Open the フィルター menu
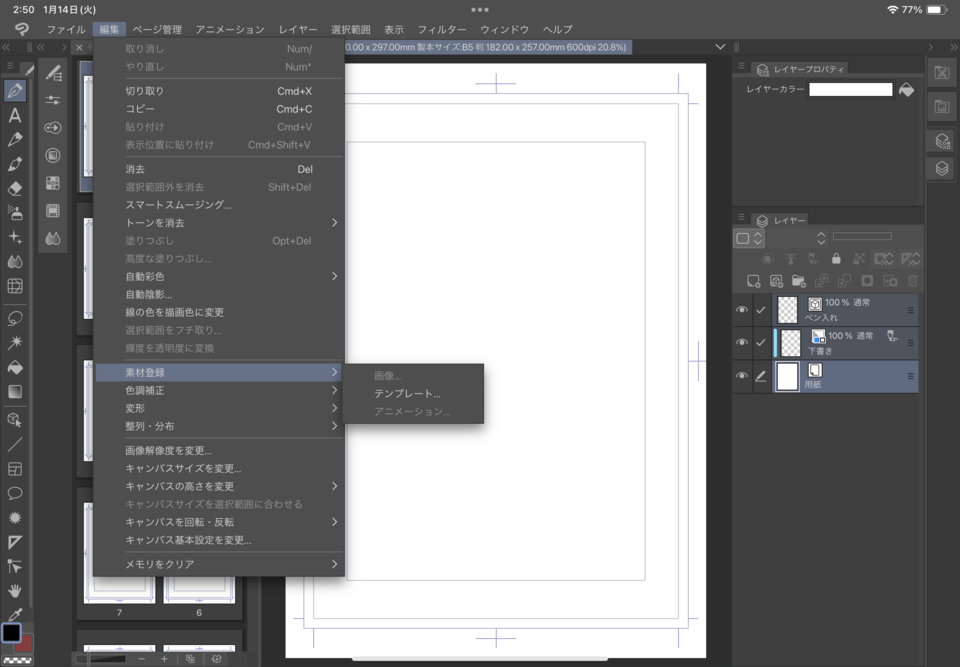 [x=441, y=30]
